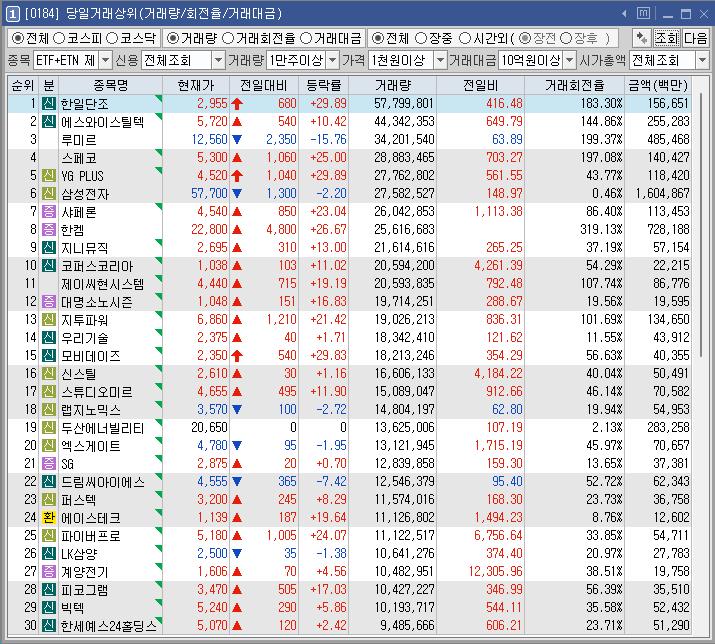Select the 거래량 sort radio button
The height and width of the screenshot is (644, 715).
pos(172,38)
